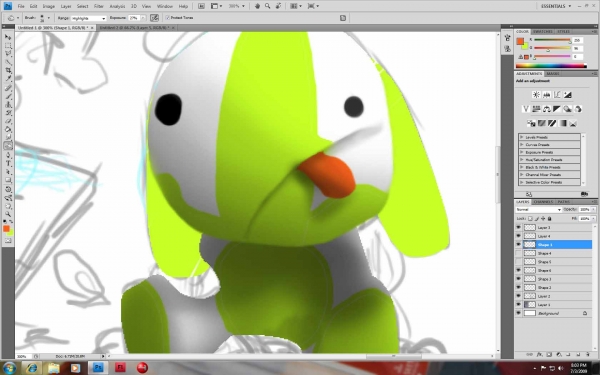This screenshot has height=375, width=600.
Task: Add an Exposure adjustment
Action: point(568,95)
